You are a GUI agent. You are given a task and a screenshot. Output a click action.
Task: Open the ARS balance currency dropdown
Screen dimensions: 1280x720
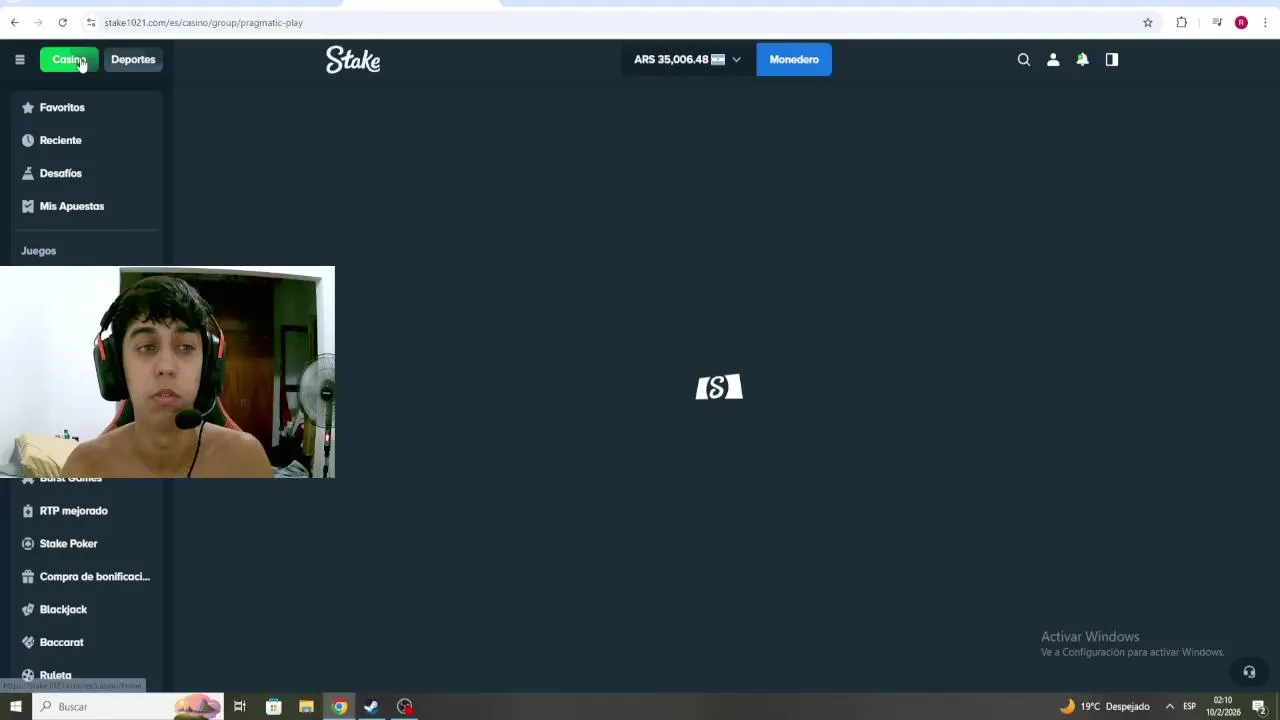click(x=688, y=60)
